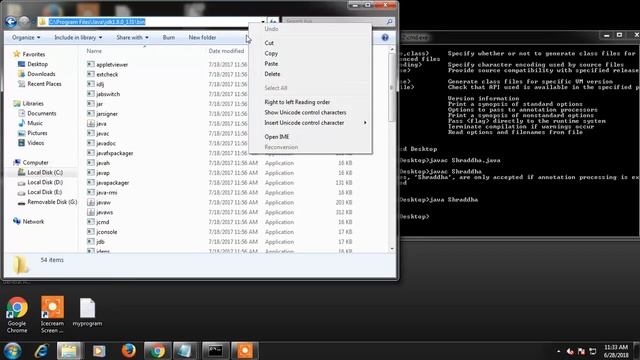
Task: Open the Organize dropdown menu
Action: click(x=26, y=38)
